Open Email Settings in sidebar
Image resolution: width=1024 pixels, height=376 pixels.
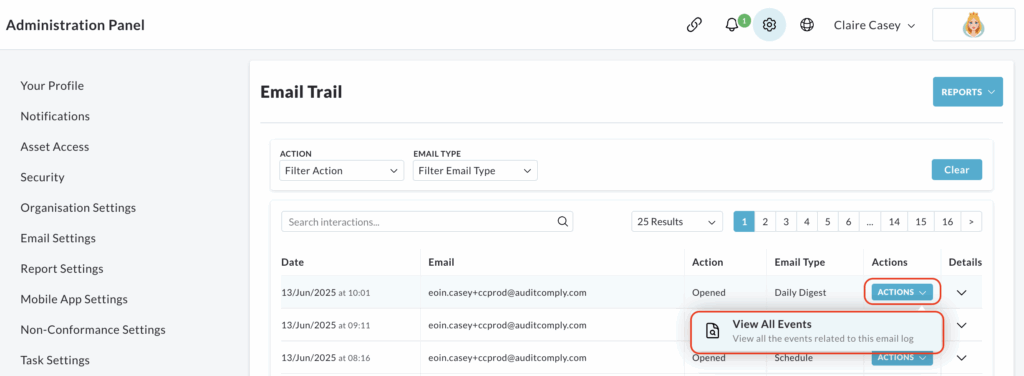click(x=58, y=238)
